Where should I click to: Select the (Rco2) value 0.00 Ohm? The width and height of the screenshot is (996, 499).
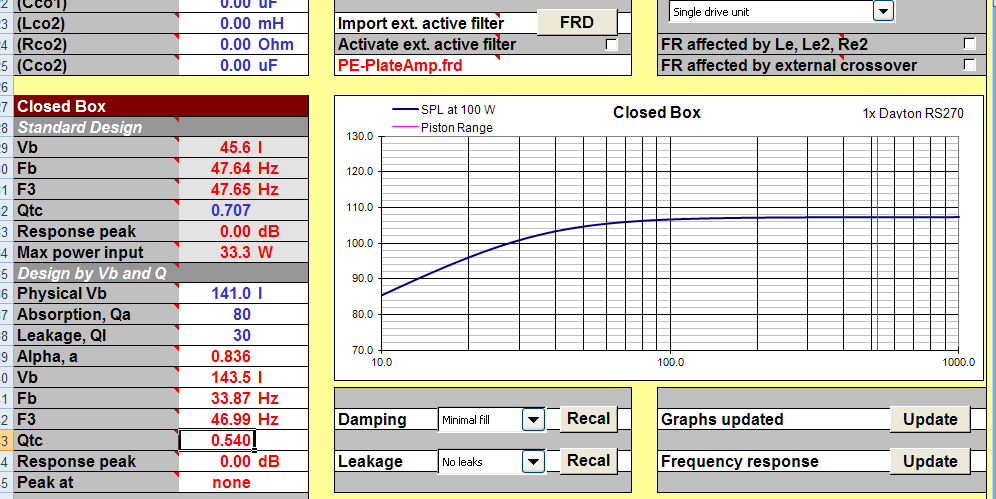click(x=243, y=45)
